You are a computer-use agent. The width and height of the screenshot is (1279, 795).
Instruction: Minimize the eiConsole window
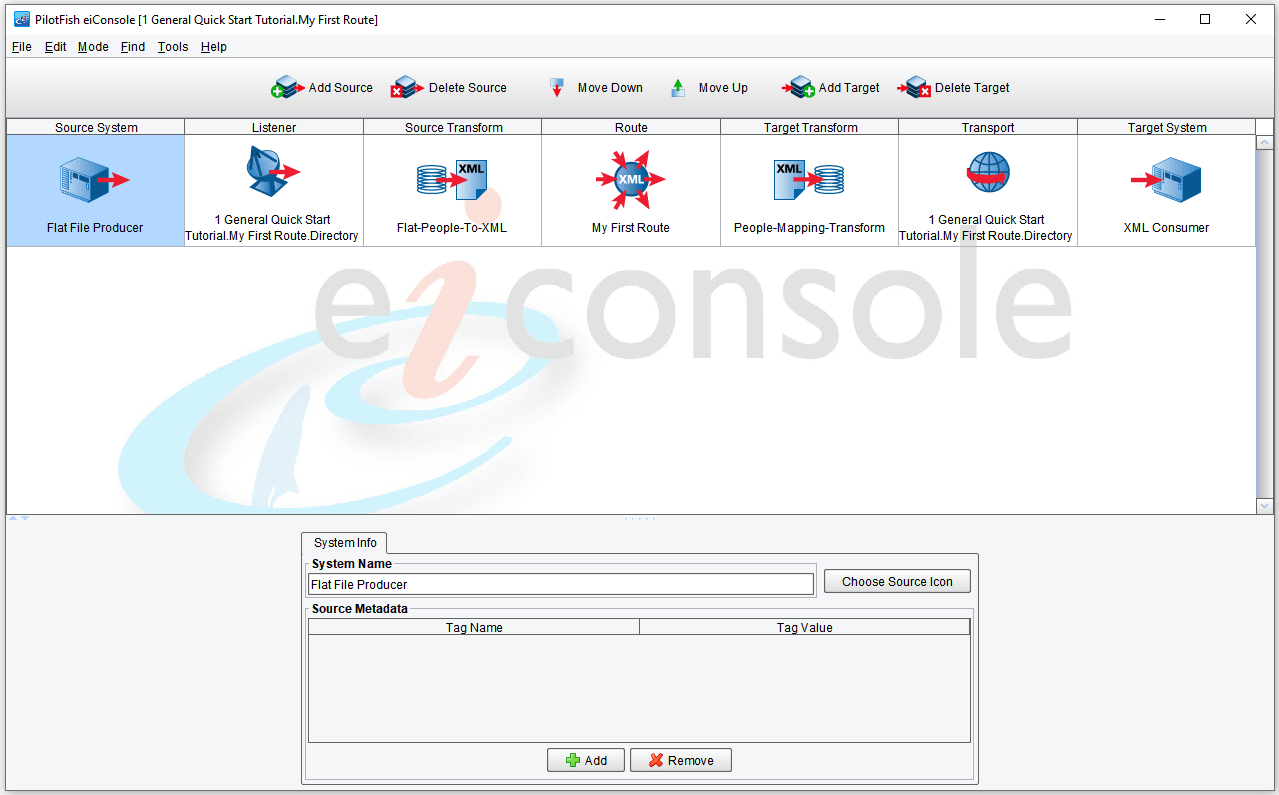[1160, 19]
